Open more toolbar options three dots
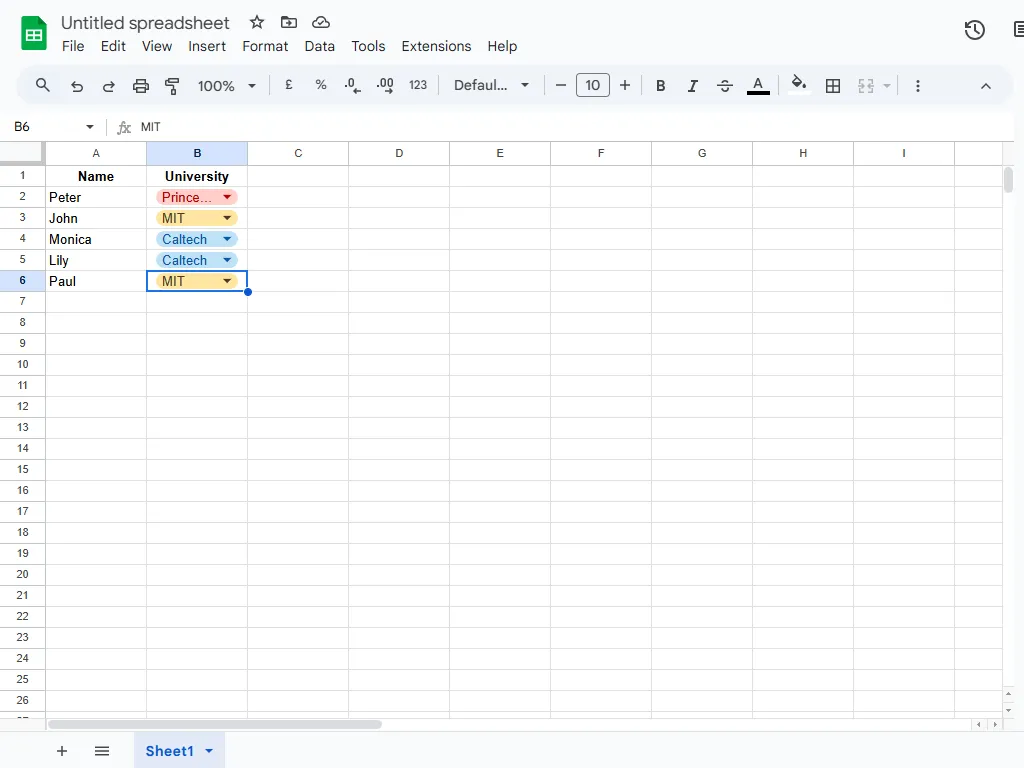The height and width of the screenshot is (768, 1024). (x=918, y=86)
